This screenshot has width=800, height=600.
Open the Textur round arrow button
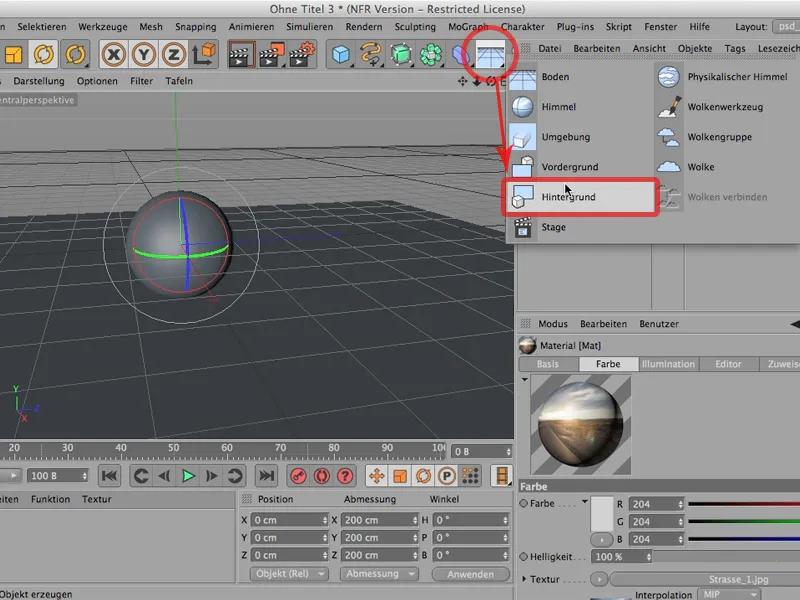tap(599, 579)
